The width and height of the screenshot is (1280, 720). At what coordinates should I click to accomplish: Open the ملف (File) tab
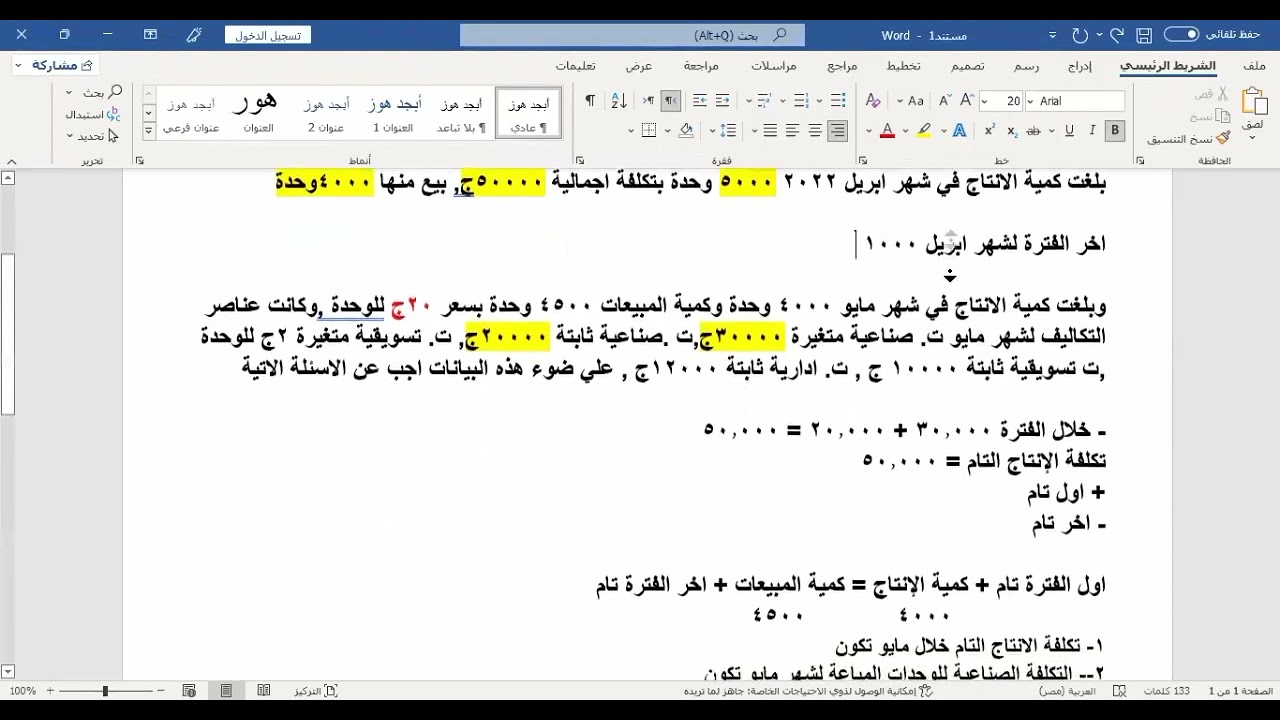[x=1255, y=66]
